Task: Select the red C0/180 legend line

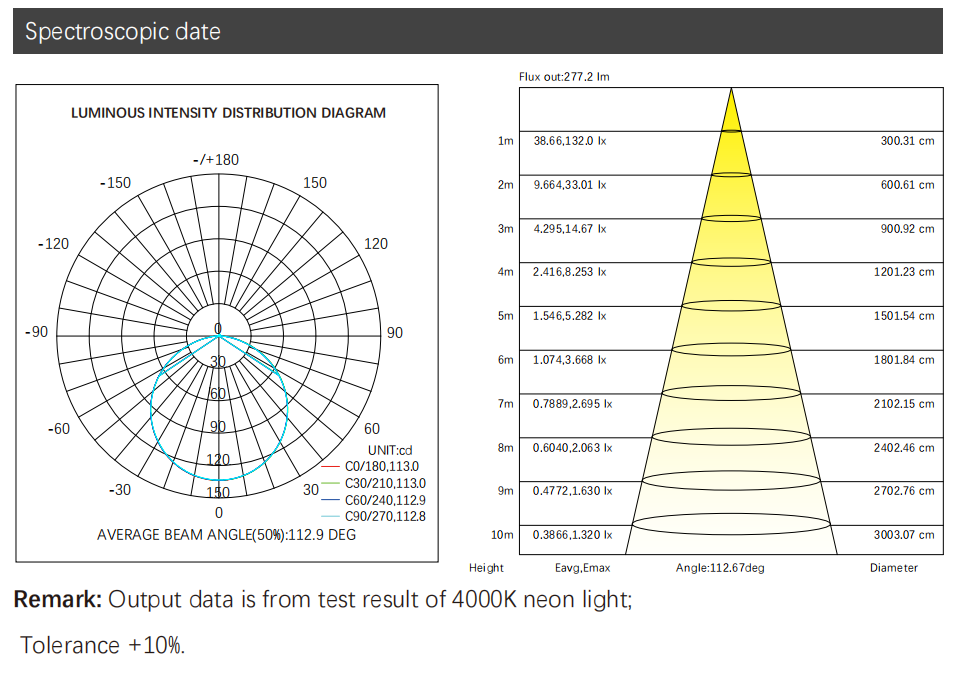Action: click(x=331, y=466)
